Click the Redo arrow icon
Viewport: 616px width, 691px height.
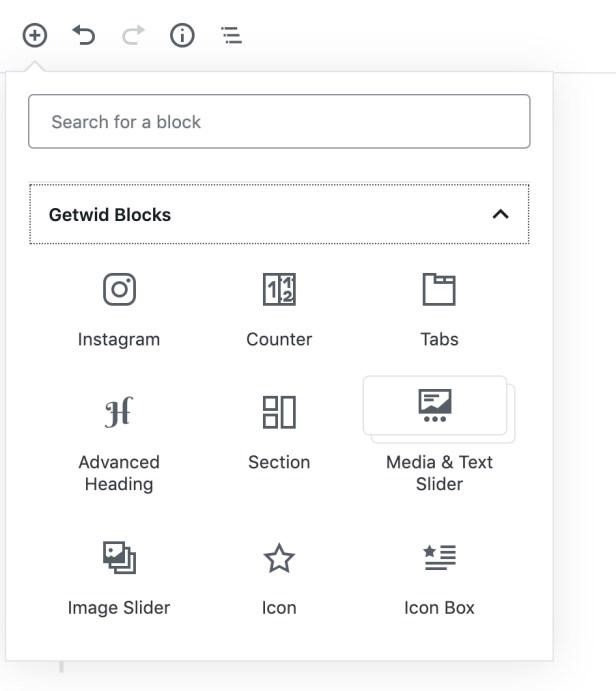(x=133, y=35)
